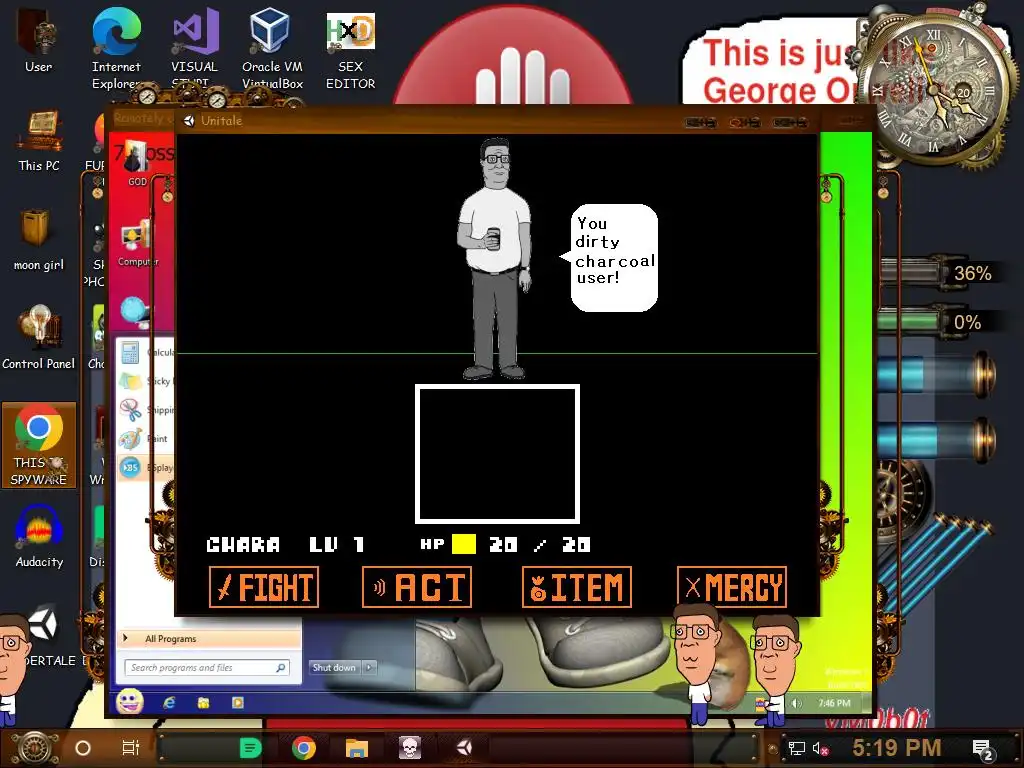Choose the ACT button
This screenshot has width=1024, height=768.
click(417, 587)
